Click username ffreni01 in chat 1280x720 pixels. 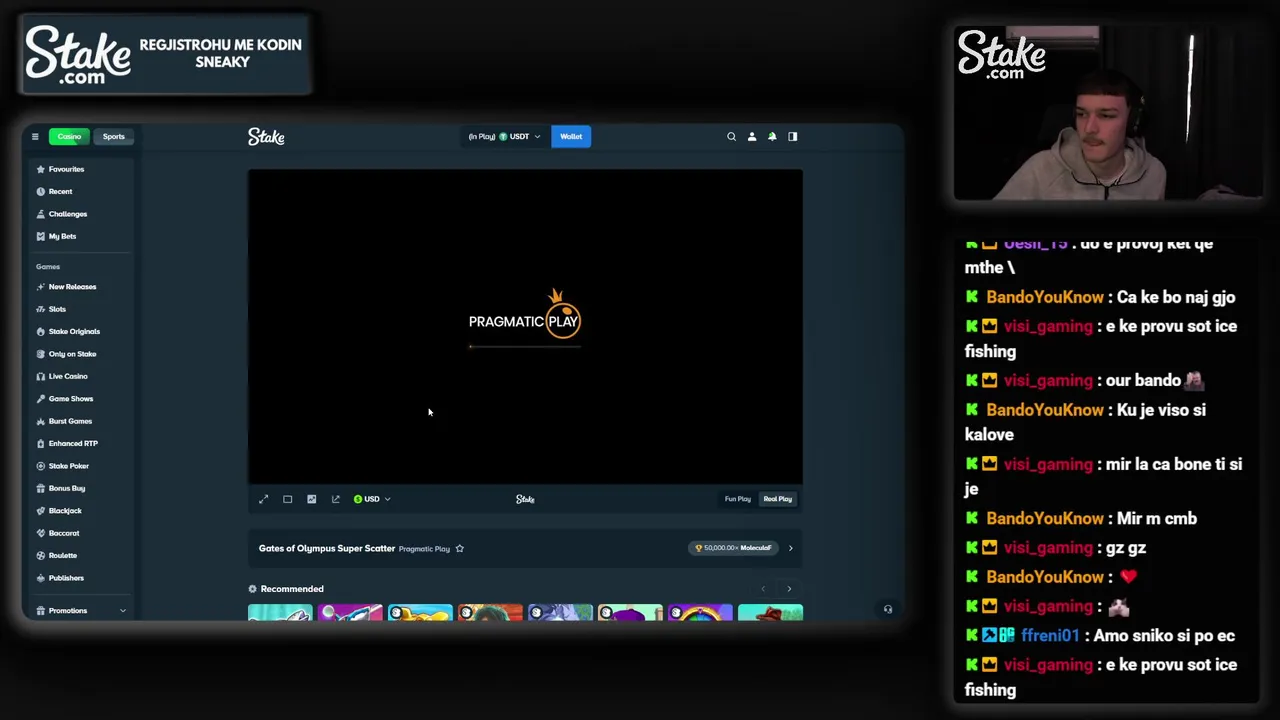click(1050, 636)
